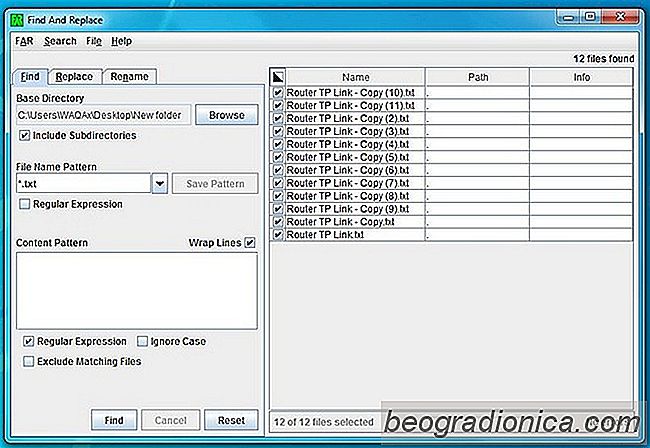
Task: Select file name Router TP Link - Copy (5).txt
Action: (348, 157)
